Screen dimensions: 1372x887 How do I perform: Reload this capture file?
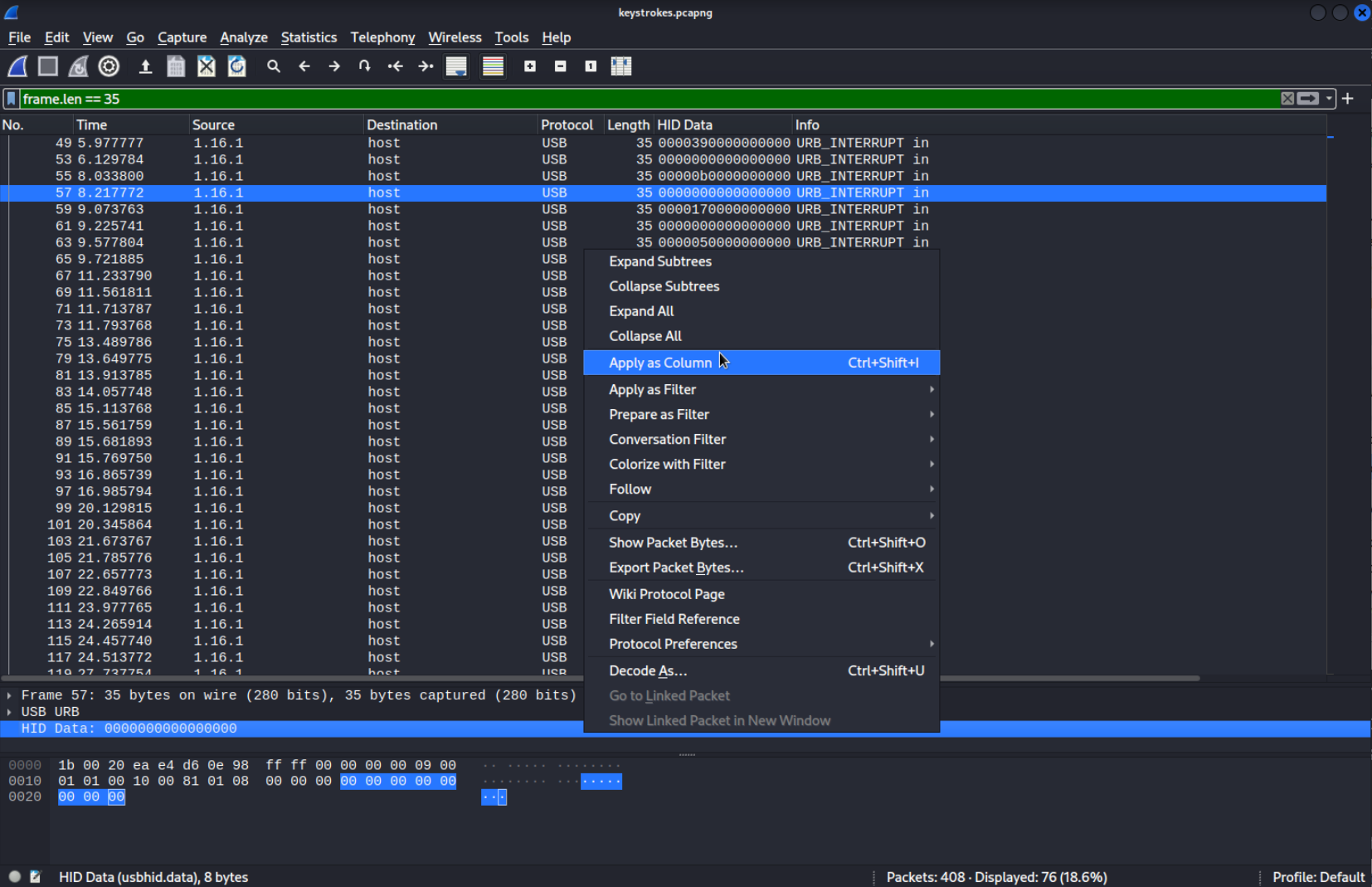[x=237, y=66]
